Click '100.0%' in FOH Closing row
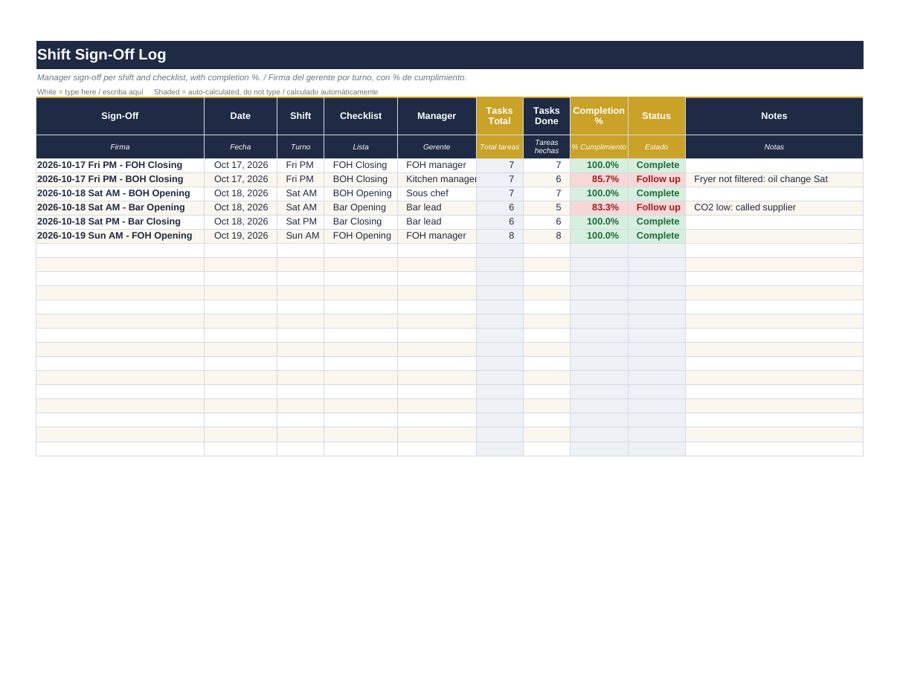The width and height of the screenshot is (900, 695). click(599, 165)
